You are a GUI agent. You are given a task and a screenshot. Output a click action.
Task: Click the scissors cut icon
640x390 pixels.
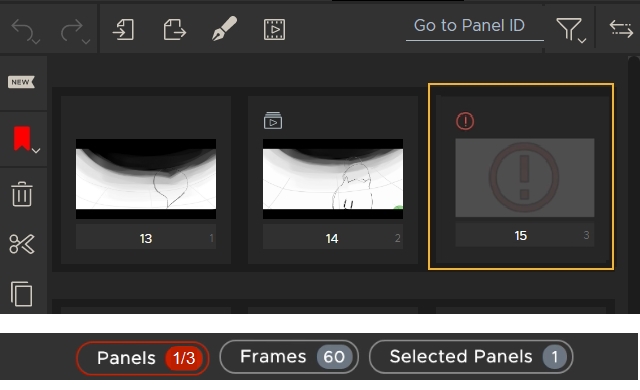click(x=22, y=244)
